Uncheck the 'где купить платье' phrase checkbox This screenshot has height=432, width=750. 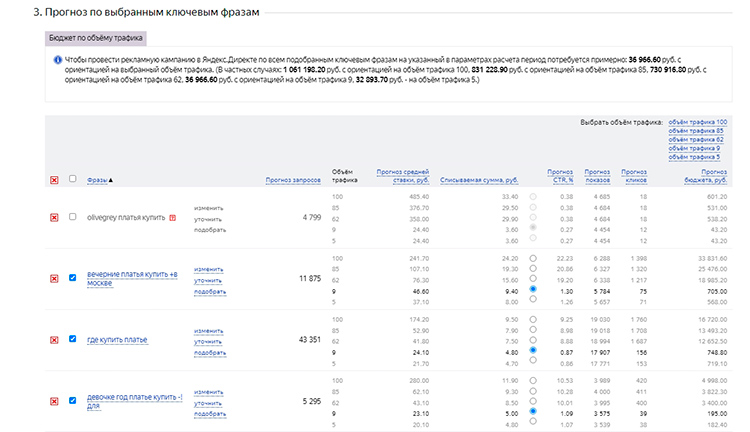pyautogui.click(x=72, y=340)
